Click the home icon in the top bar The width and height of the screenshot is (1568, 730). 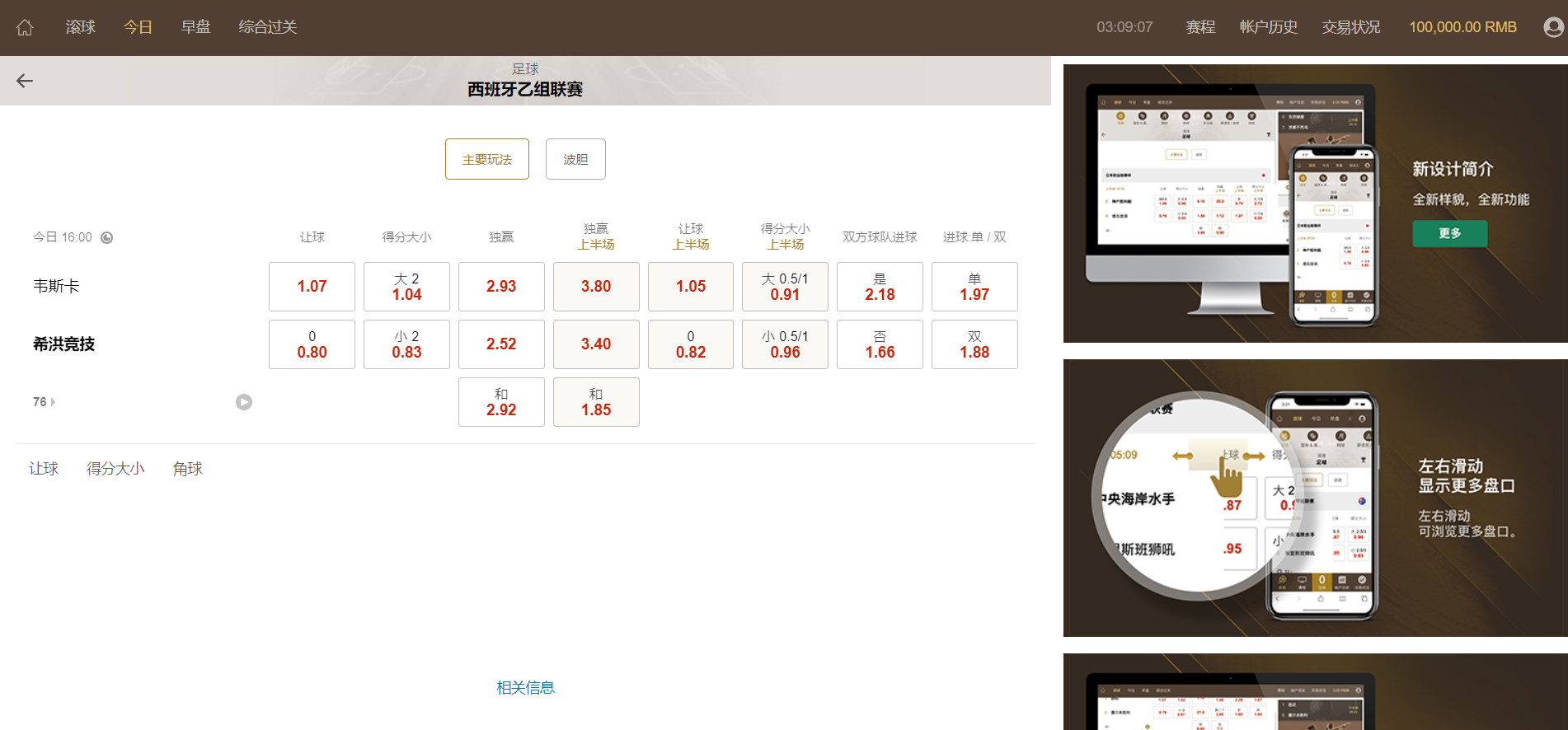coord(25,27)
